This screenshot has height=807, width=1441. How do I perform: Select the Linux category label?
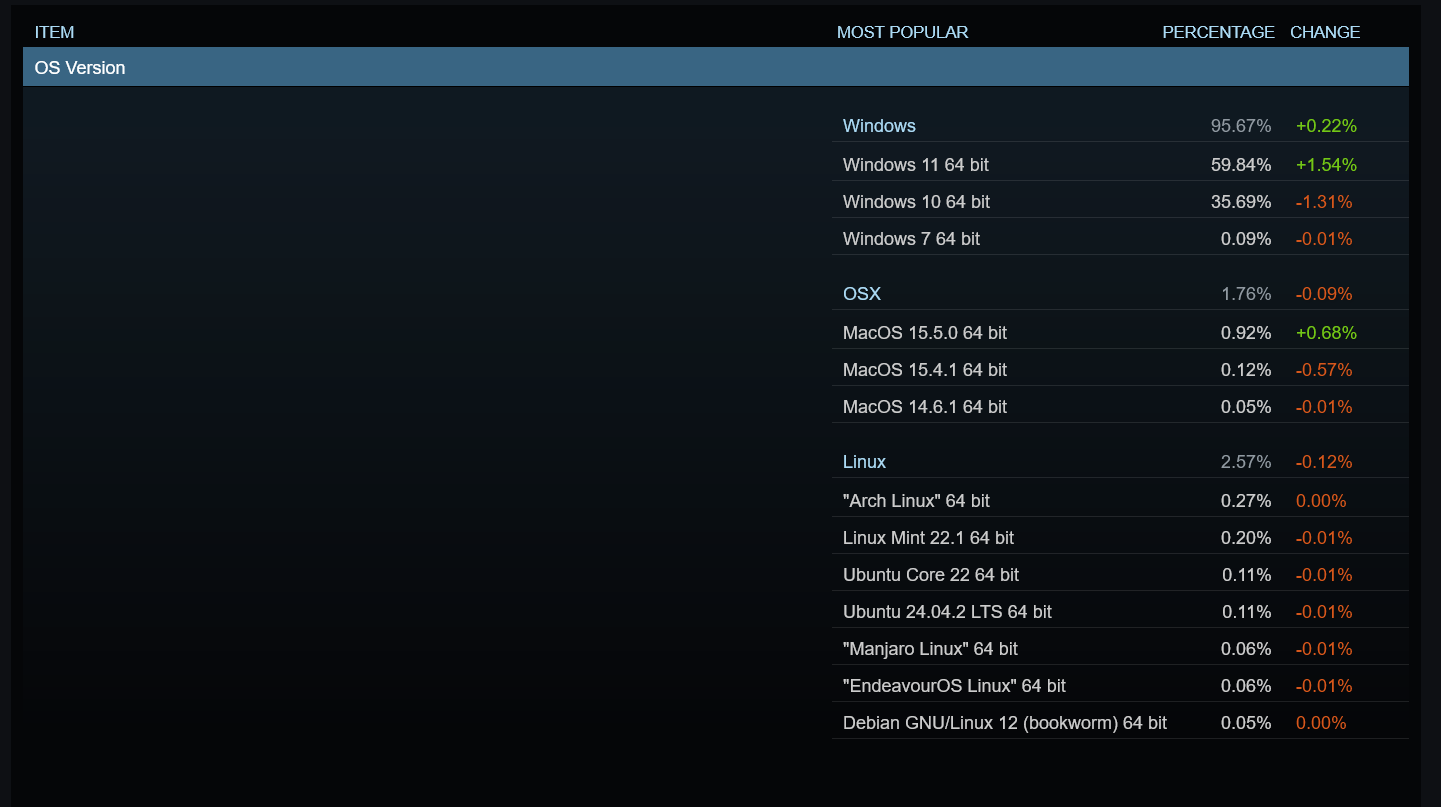click(864, 462)
